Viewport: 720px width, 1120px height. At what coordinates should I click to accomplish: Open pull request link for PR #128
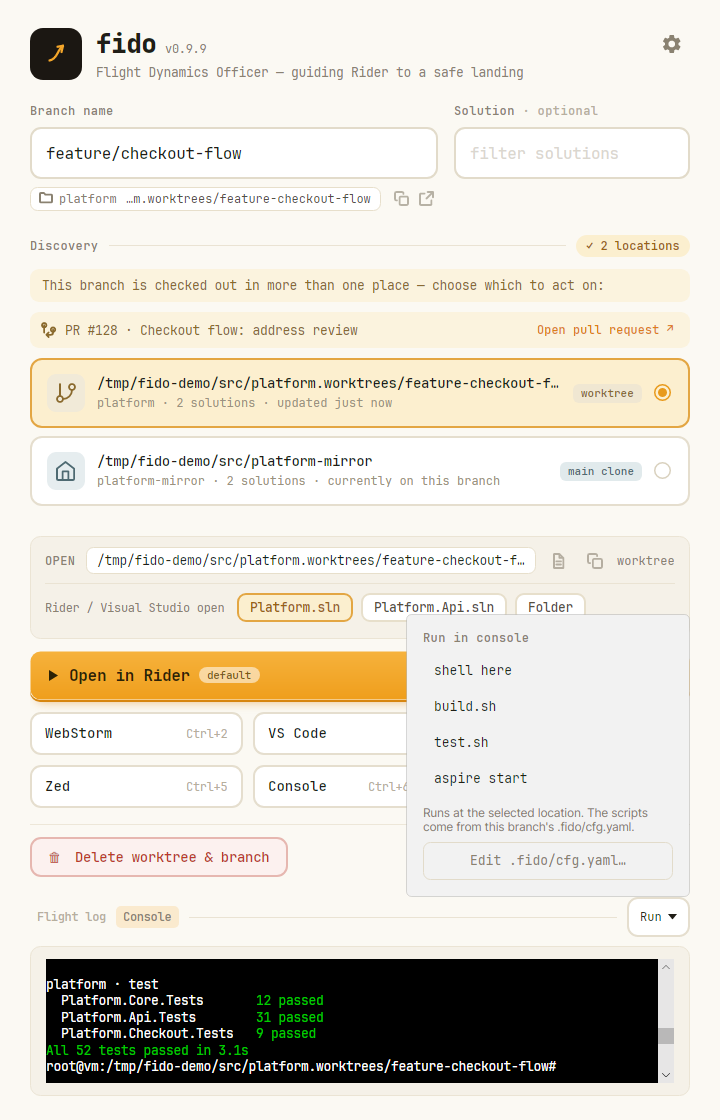(605, 330)
